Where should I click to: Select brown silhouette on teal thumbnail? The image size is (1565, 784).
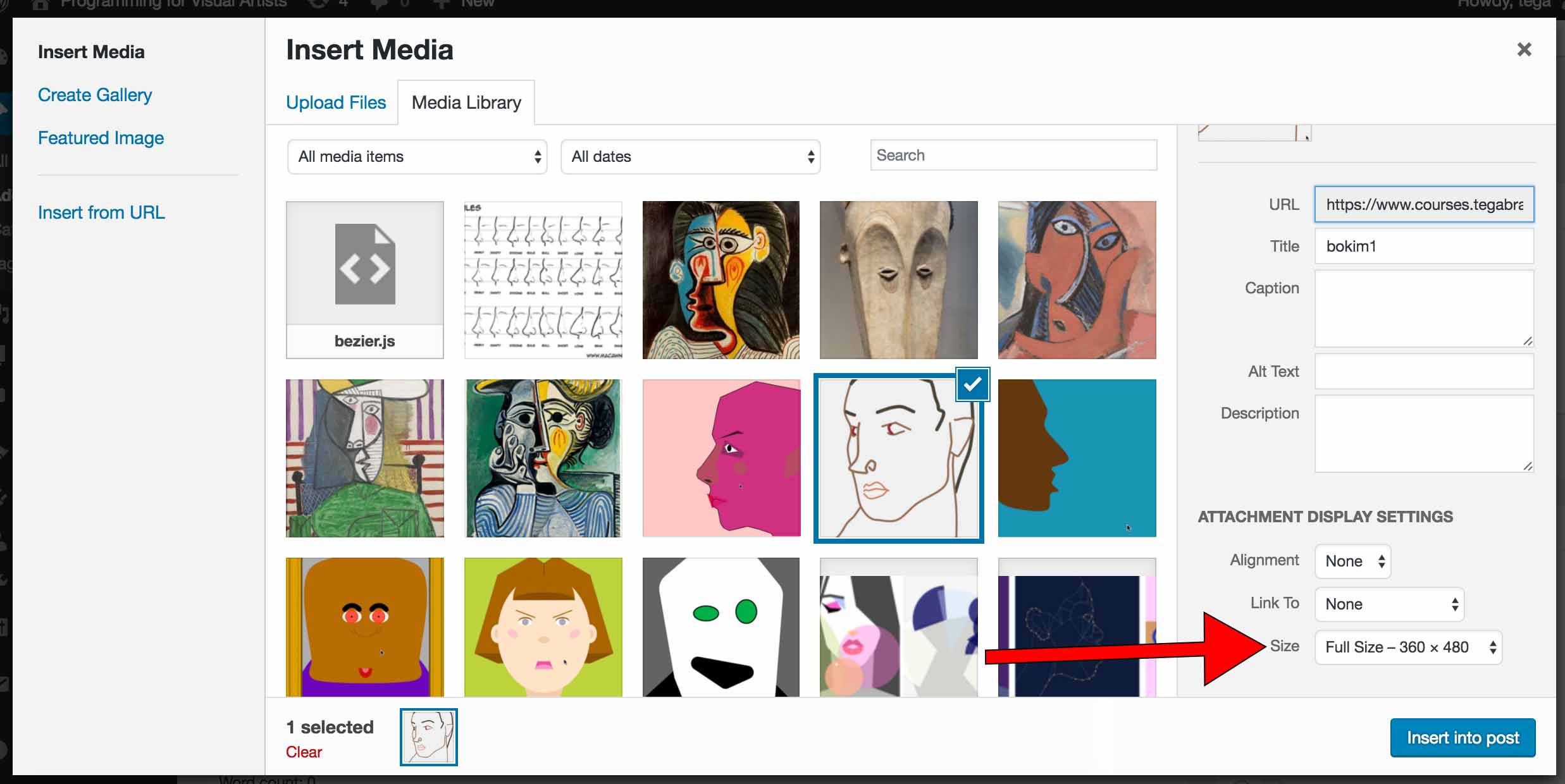coord(1077,458)
